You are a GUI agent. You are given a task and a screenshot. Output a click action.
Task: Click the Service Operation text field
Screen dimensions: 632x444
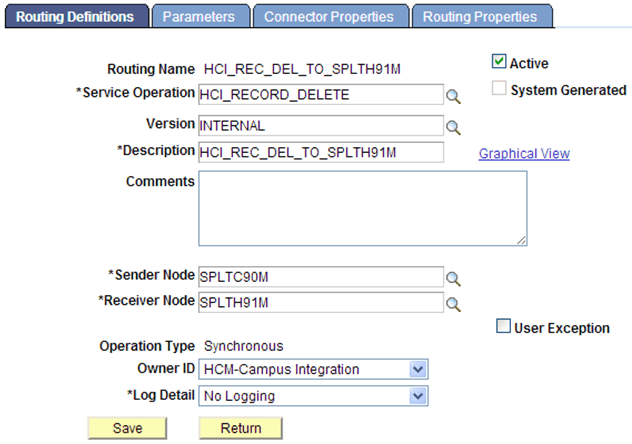pos(320,95)
